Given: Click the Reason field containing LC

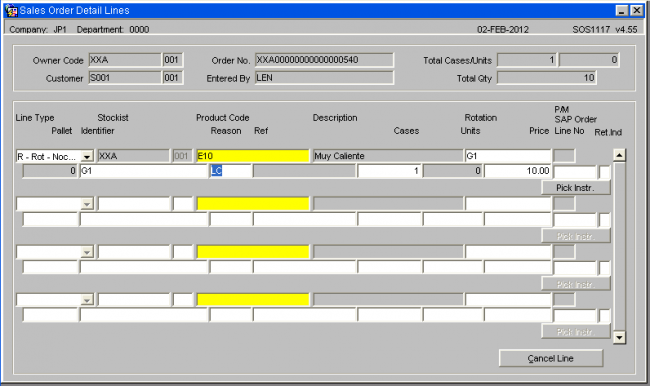Looking at the screenshot, I should (231, 171).
